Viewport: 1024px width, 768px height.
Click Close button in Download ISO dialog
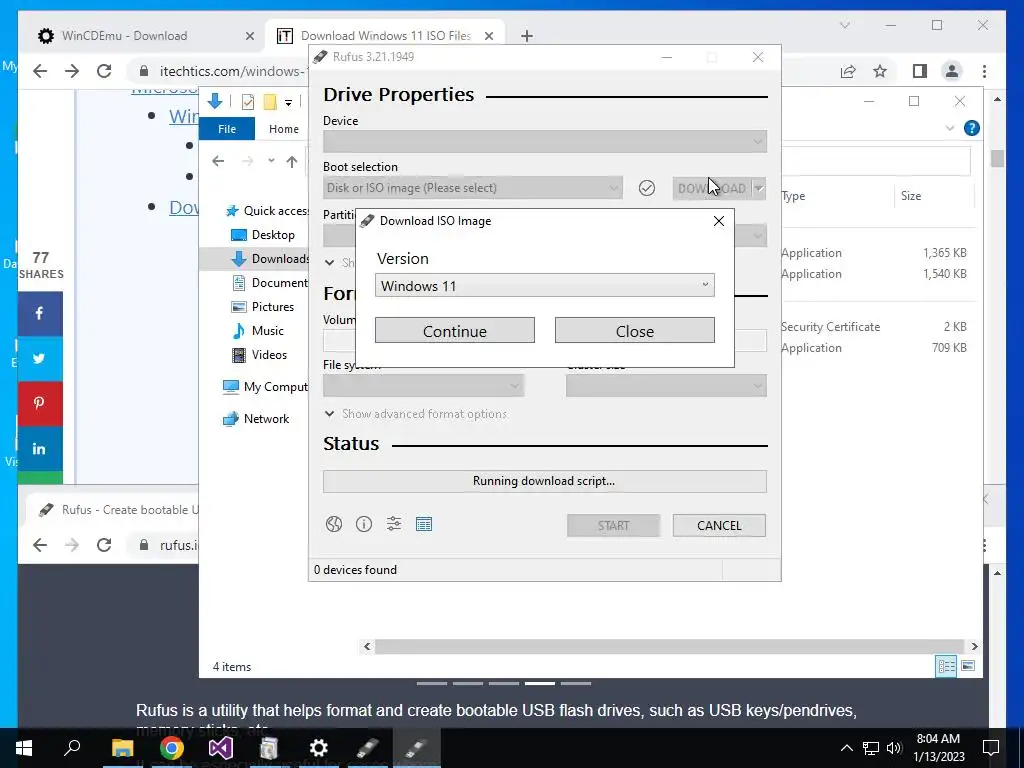635,330
